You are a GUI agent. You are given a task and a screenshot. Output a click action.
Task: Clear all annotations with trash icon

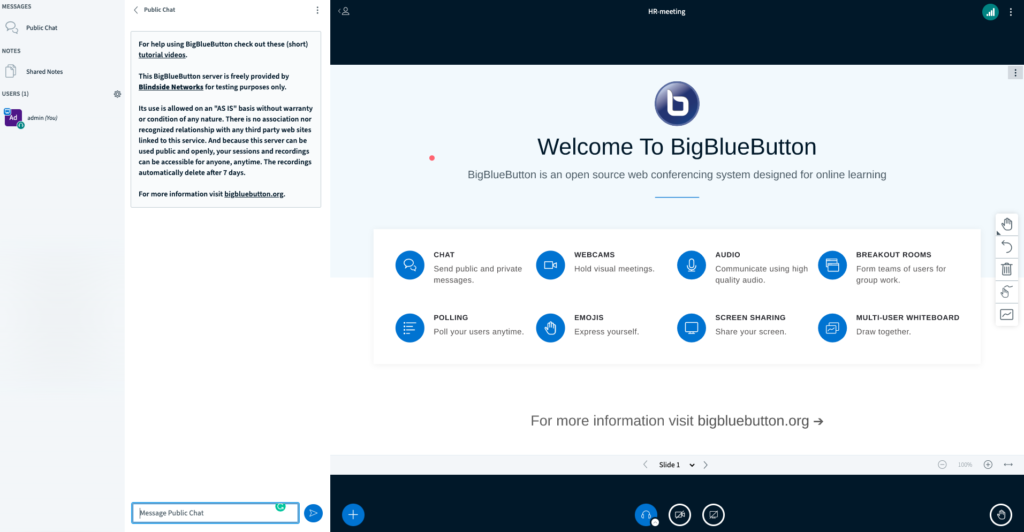pyautogui.click(x=1006, y=269)
